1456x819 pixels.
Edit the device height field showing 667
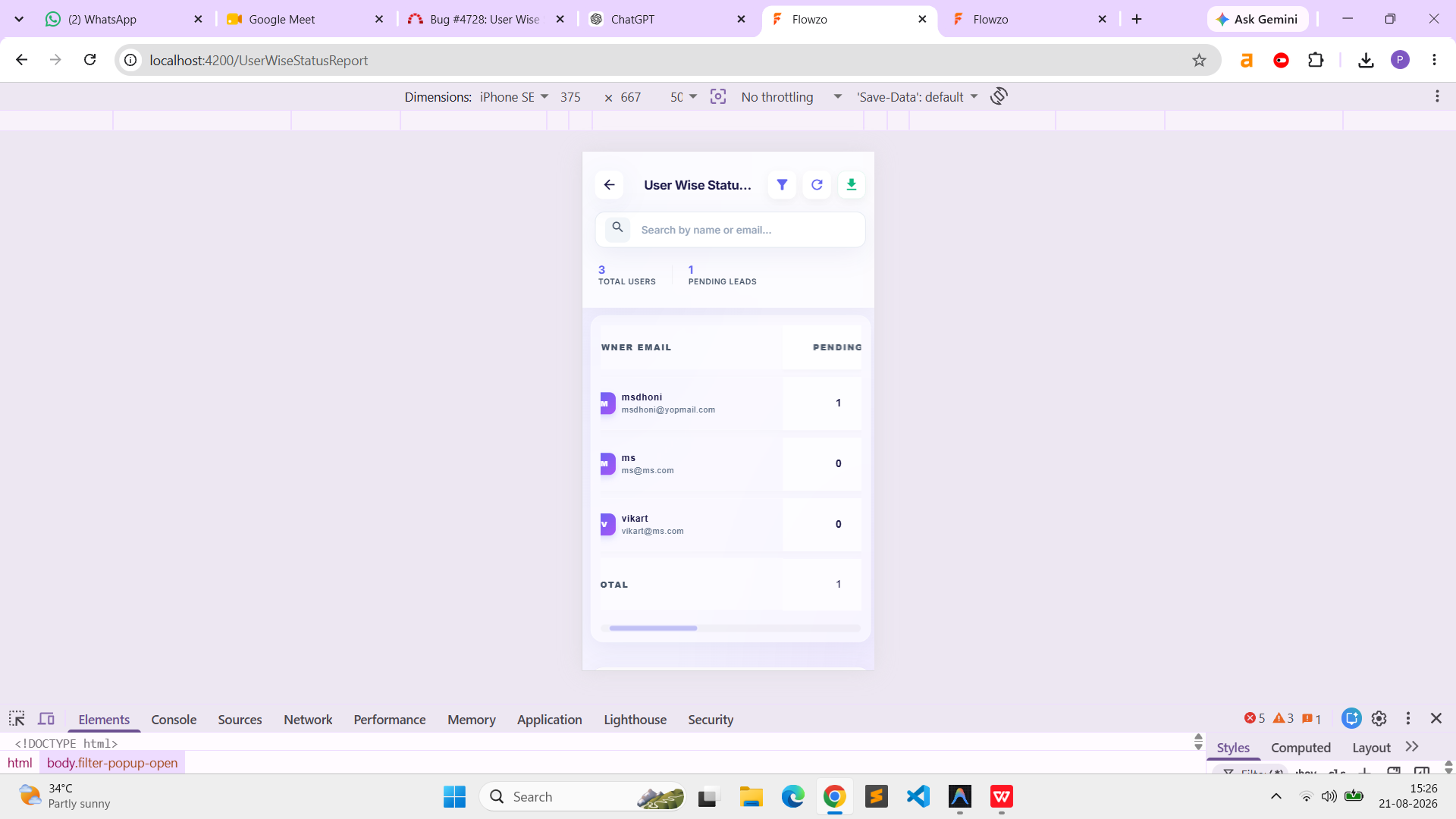coord(631,97)
